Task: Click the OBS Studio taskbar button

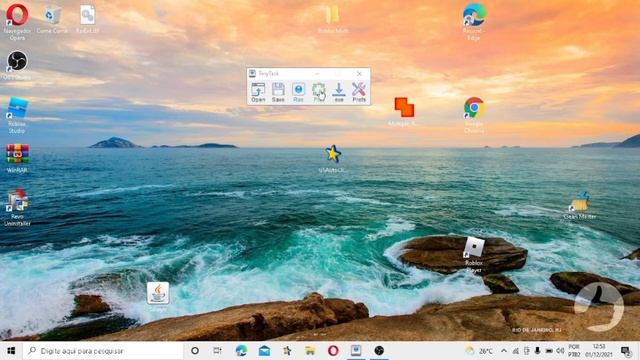Action: click(x=379, y=351)
